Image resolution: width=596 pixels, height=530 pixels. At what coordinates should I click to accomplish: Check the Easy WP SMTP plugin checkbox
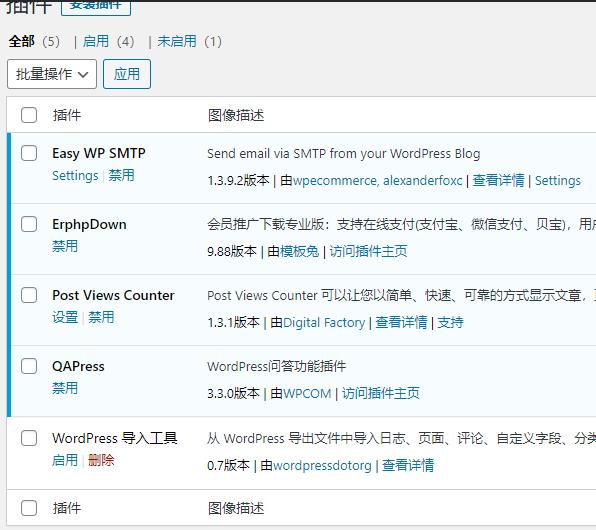pos(29,153)
